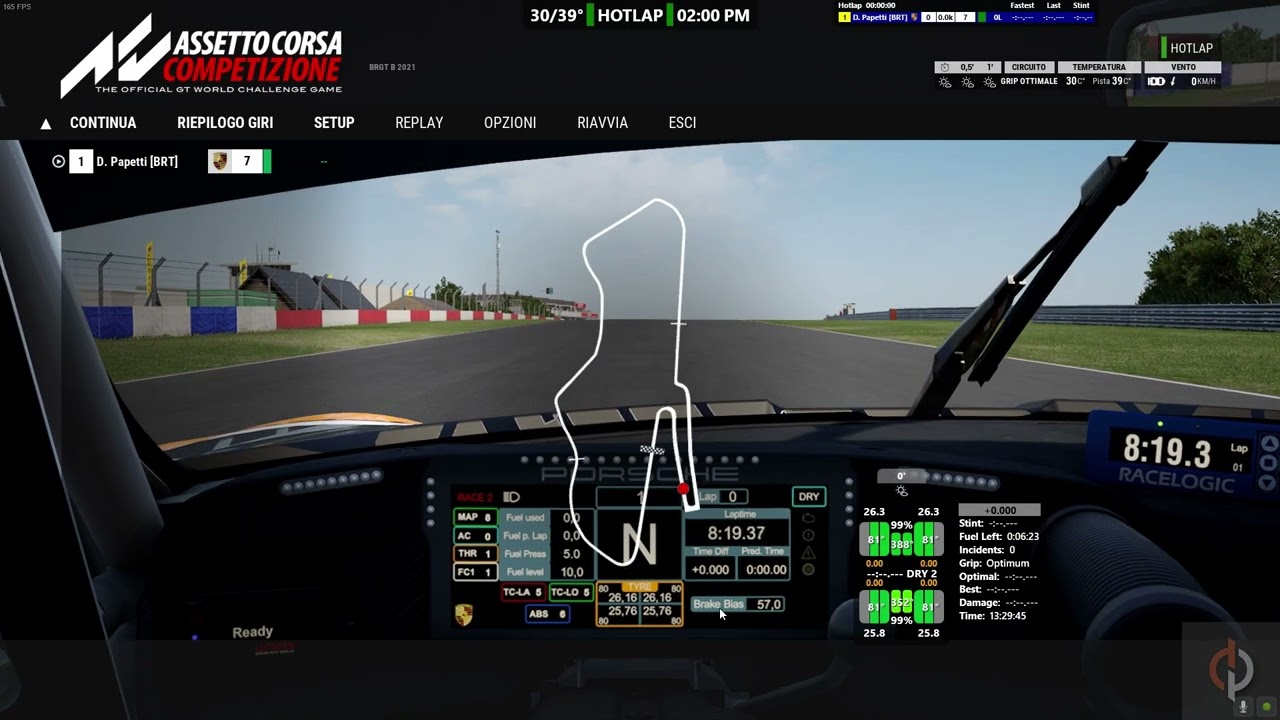The width and height of the screenshot is (1280, 720).
Task: Click the Laptime 8:19.37 readout
Action: [736, 533]
